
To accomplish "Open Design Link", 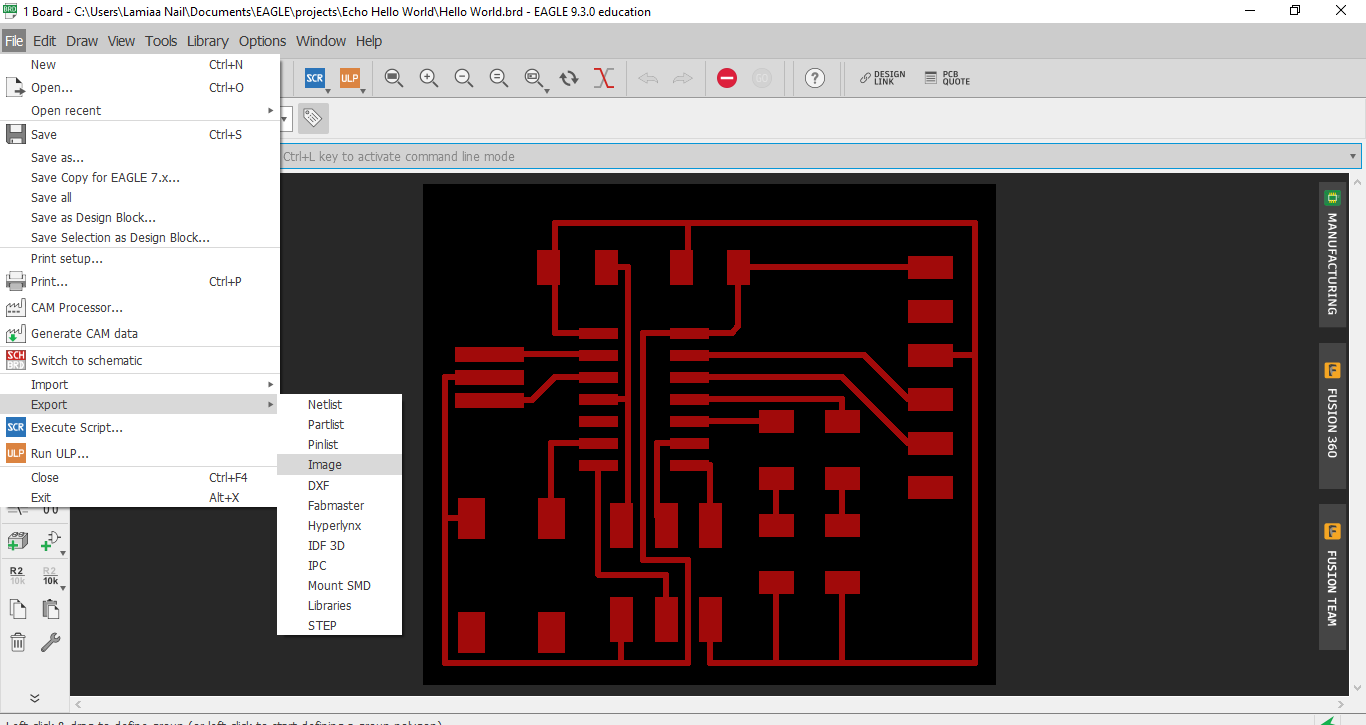I will coord(883,78).
